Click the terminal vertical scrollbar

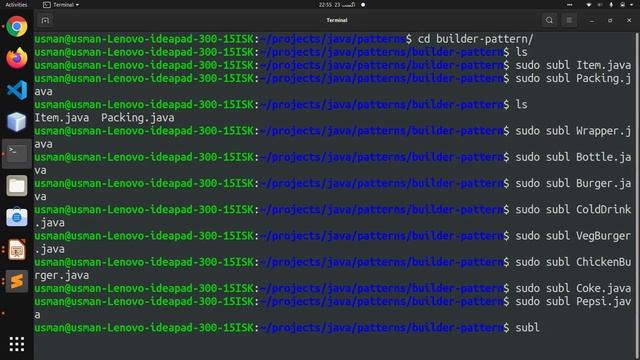pyautogui.click(x=638, y=196)
